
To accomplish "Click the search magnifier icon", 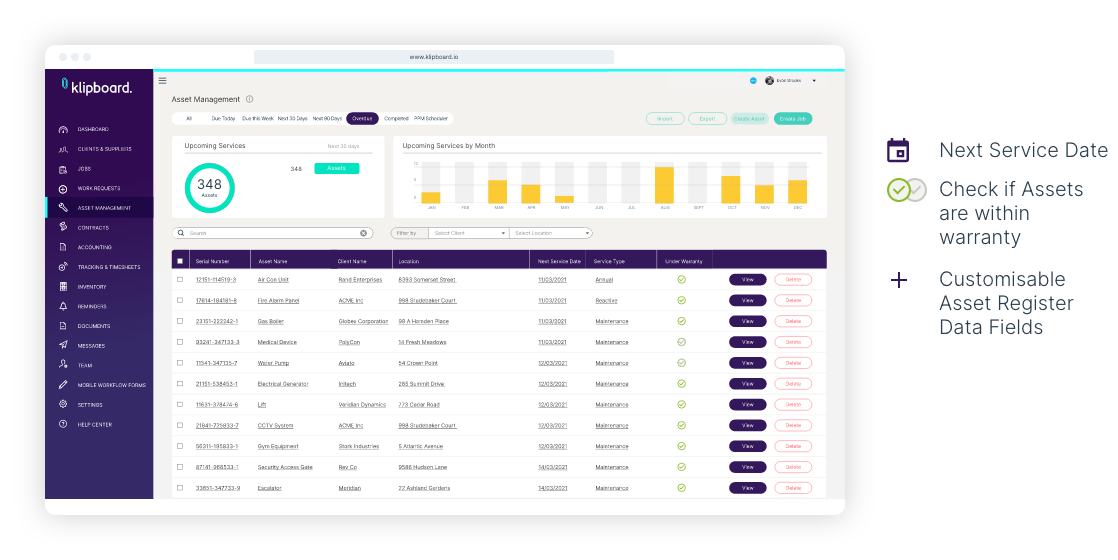I will 181,233.
